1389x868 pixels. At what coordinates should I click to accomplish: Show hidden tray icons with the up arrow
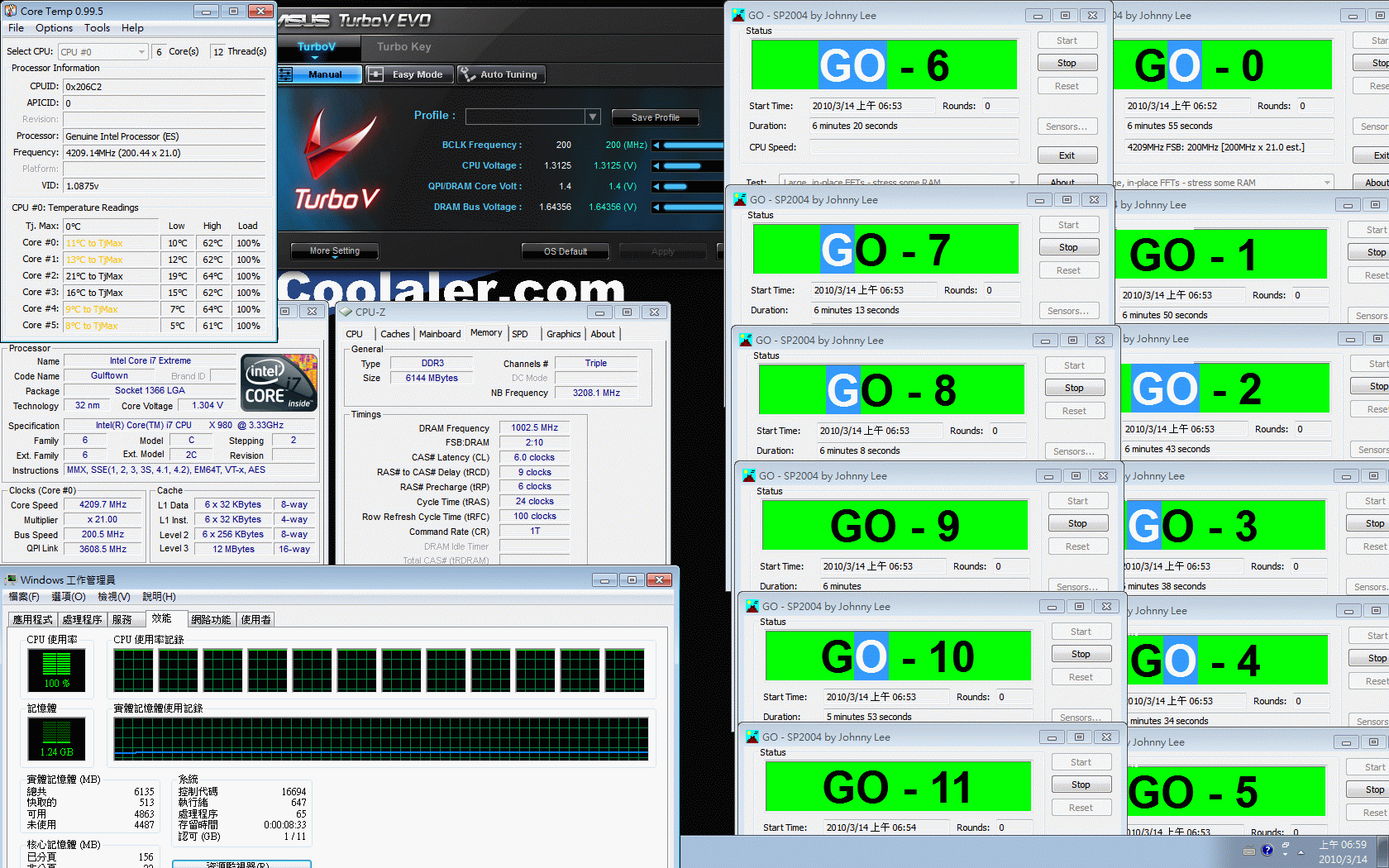pyautogui.click(x=1301, y=851)
